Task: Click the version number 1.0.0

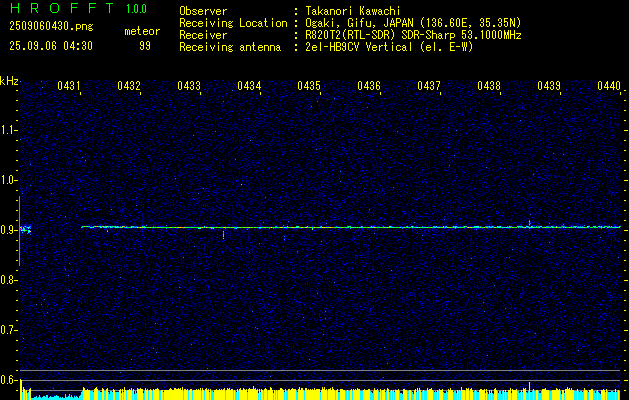Action: tap(136, 9)
